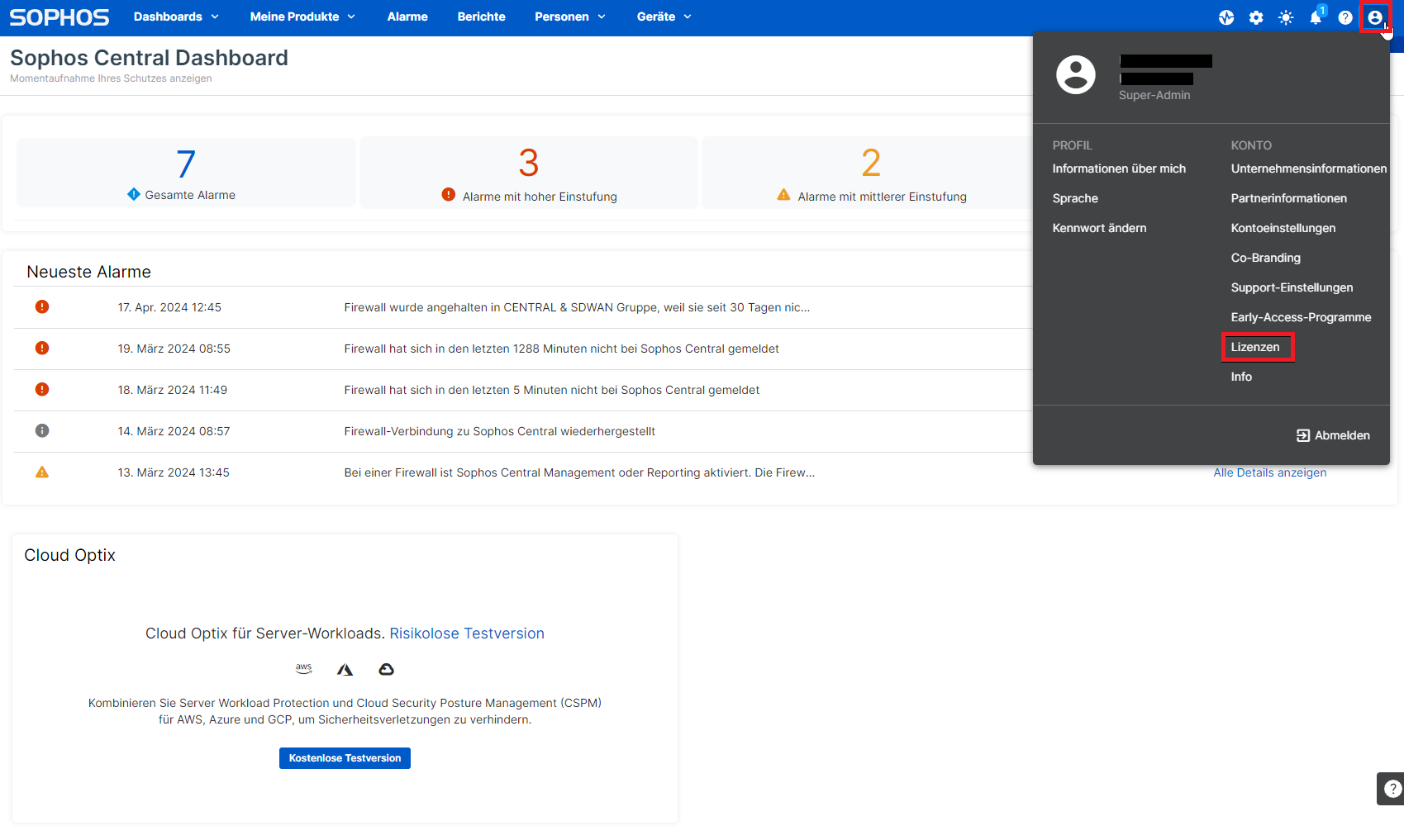
Task: Click the Azure logo in Cloud Optix
Action: click(345, 669)
